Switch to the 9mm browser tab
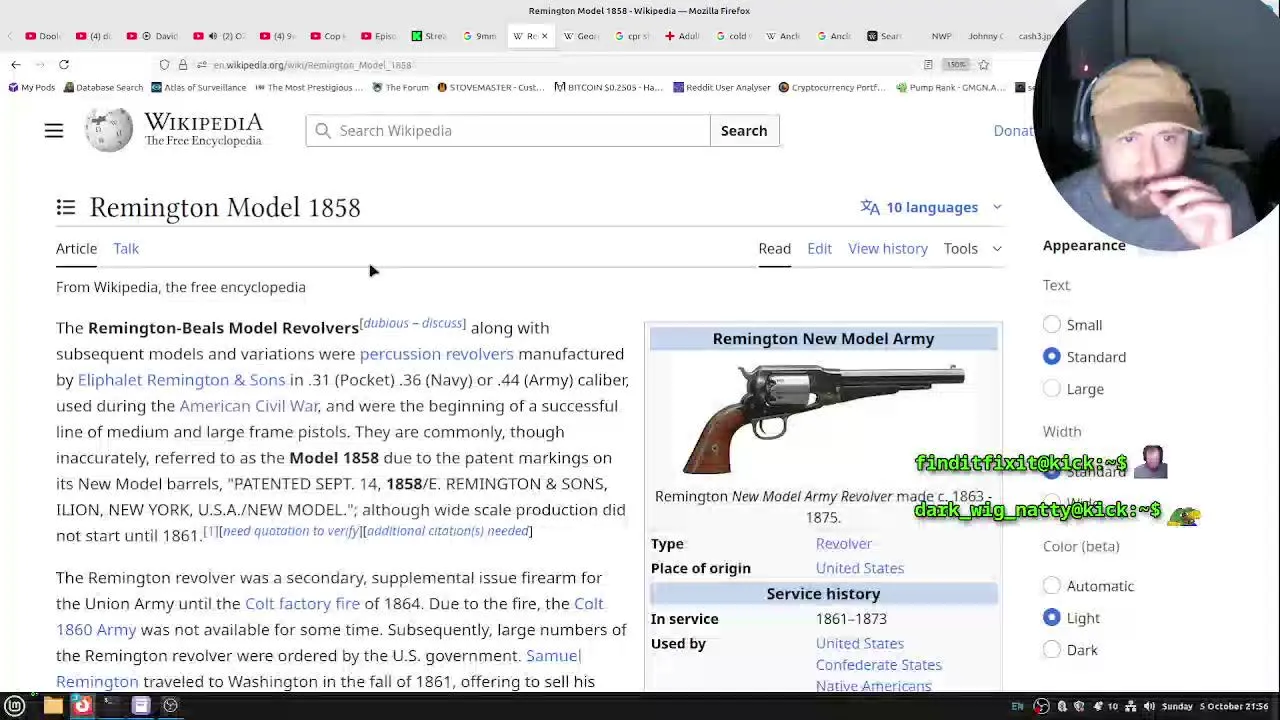This screenshot has height=720, width=1280. coord(480,36)
